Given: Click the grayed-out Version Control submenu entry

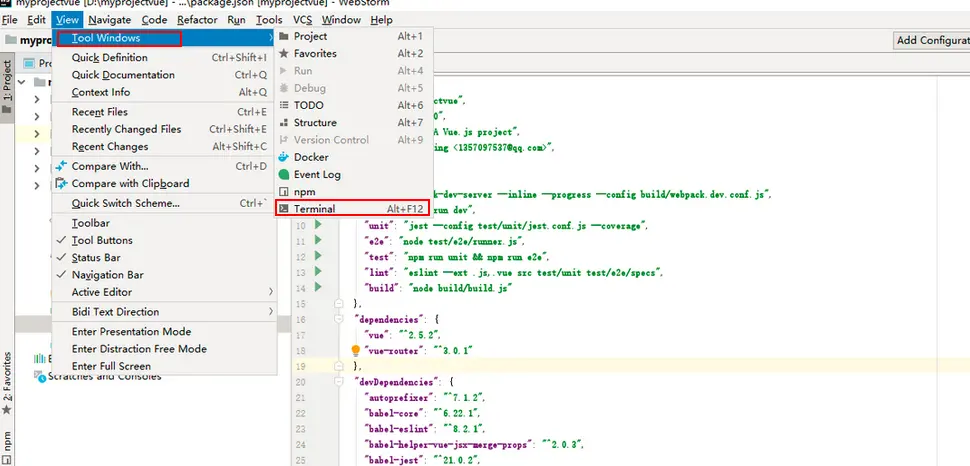Looking at the screenshot, I should pos(353,140).
